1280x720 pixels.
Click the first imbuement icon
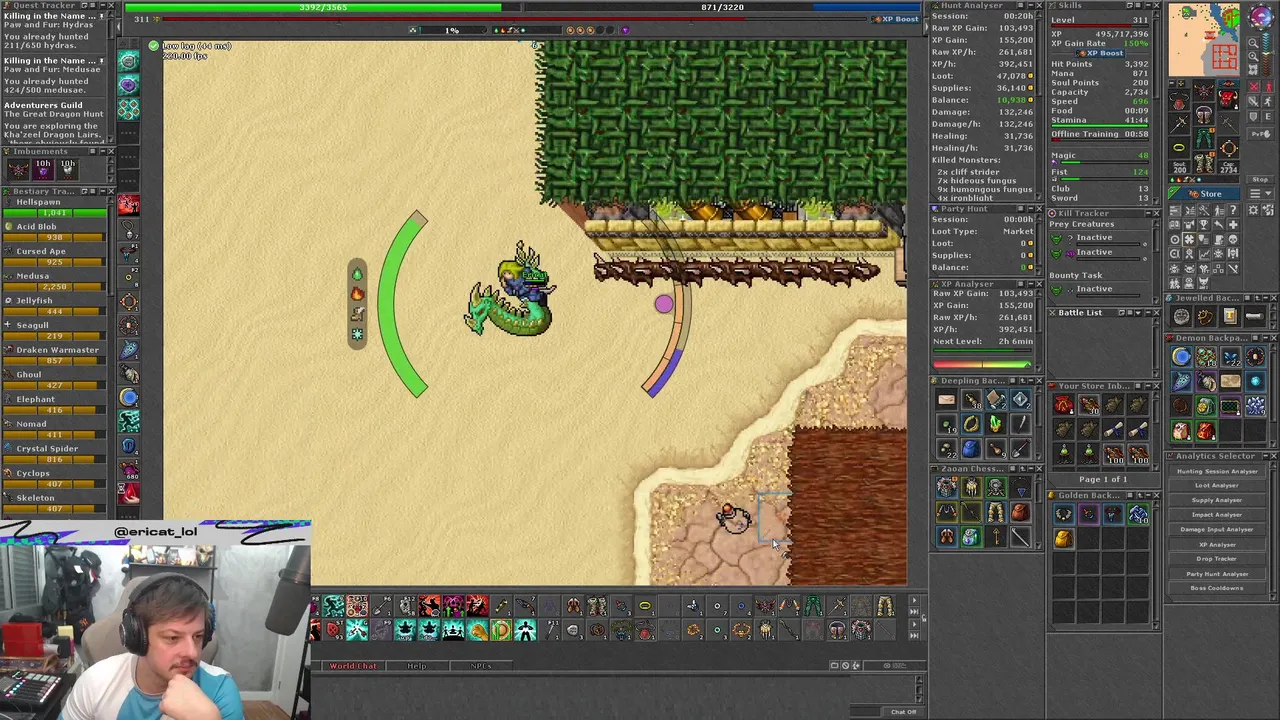tap(18, 168)
